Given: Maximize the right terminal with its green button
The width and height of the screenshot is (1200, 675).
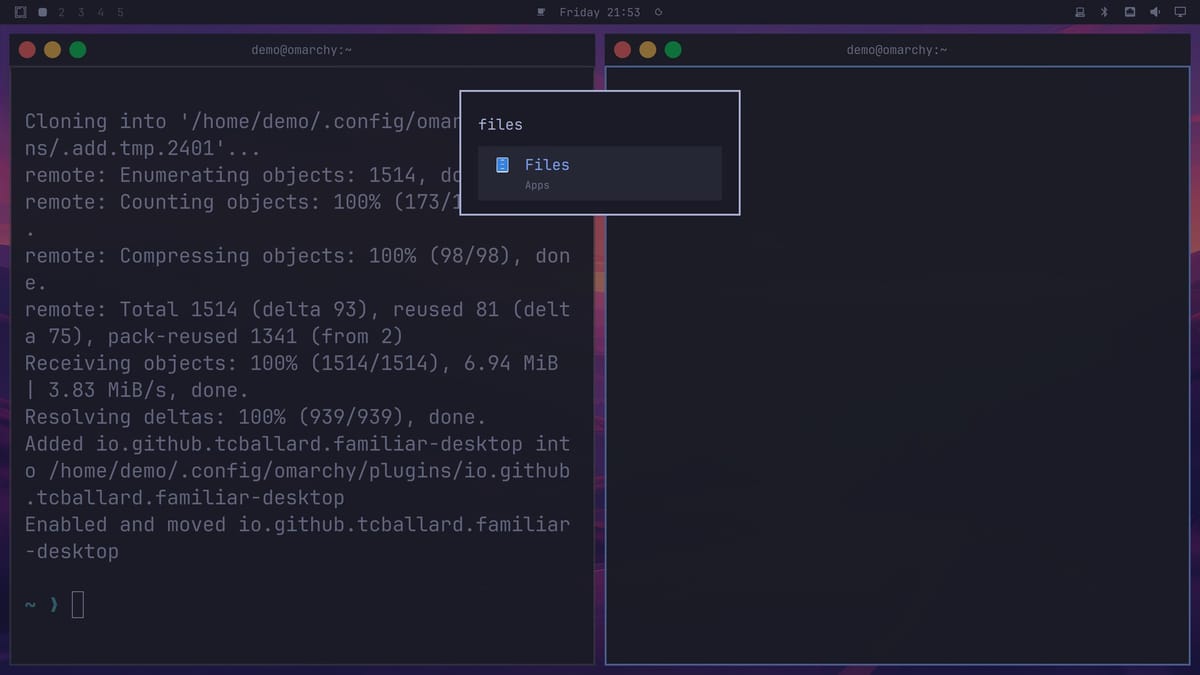Looking at the screenshot, I should click(x=672, y=50).
